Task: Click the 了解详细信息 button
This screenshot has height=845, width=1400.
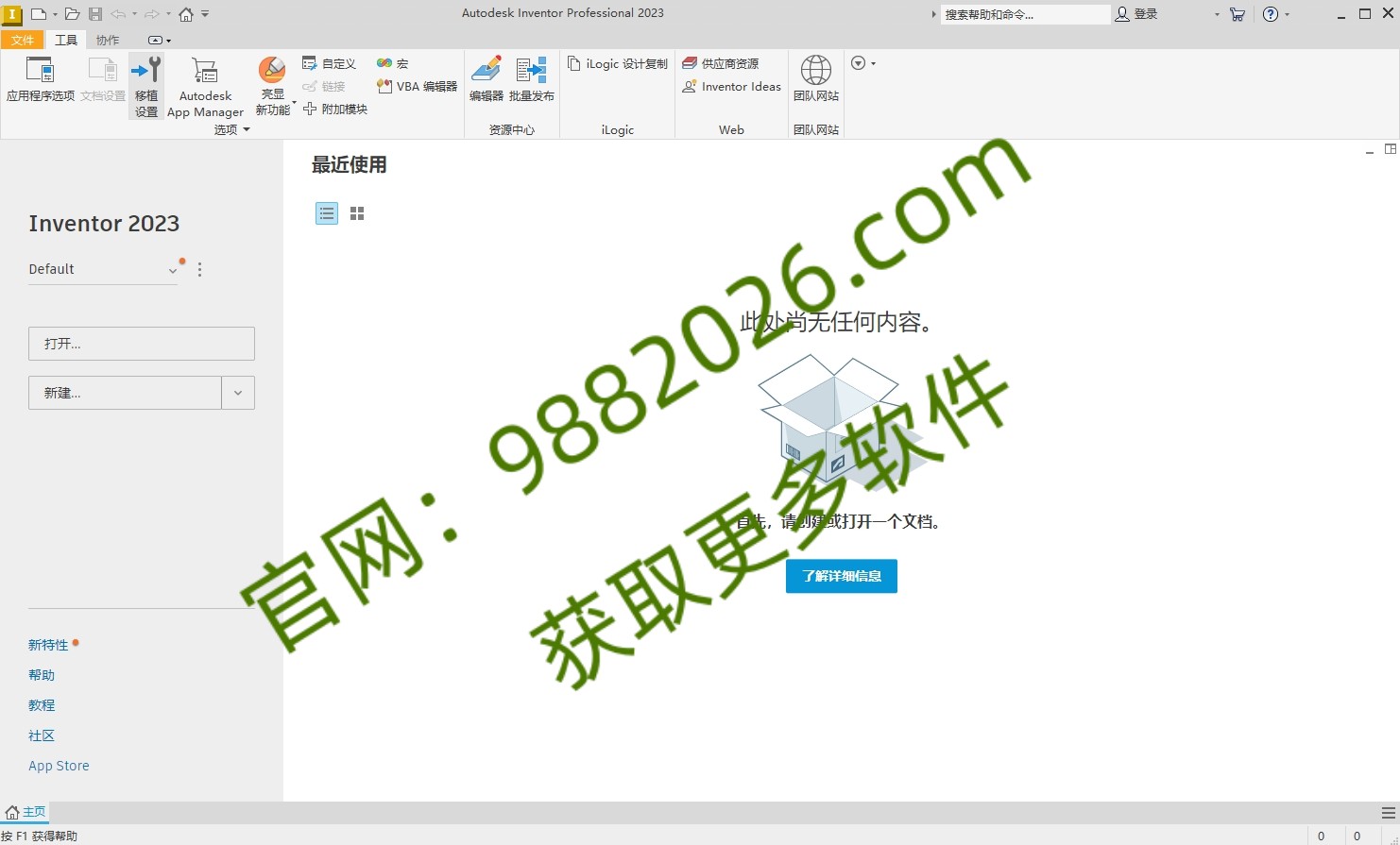Action: click(x=841, y=576)
